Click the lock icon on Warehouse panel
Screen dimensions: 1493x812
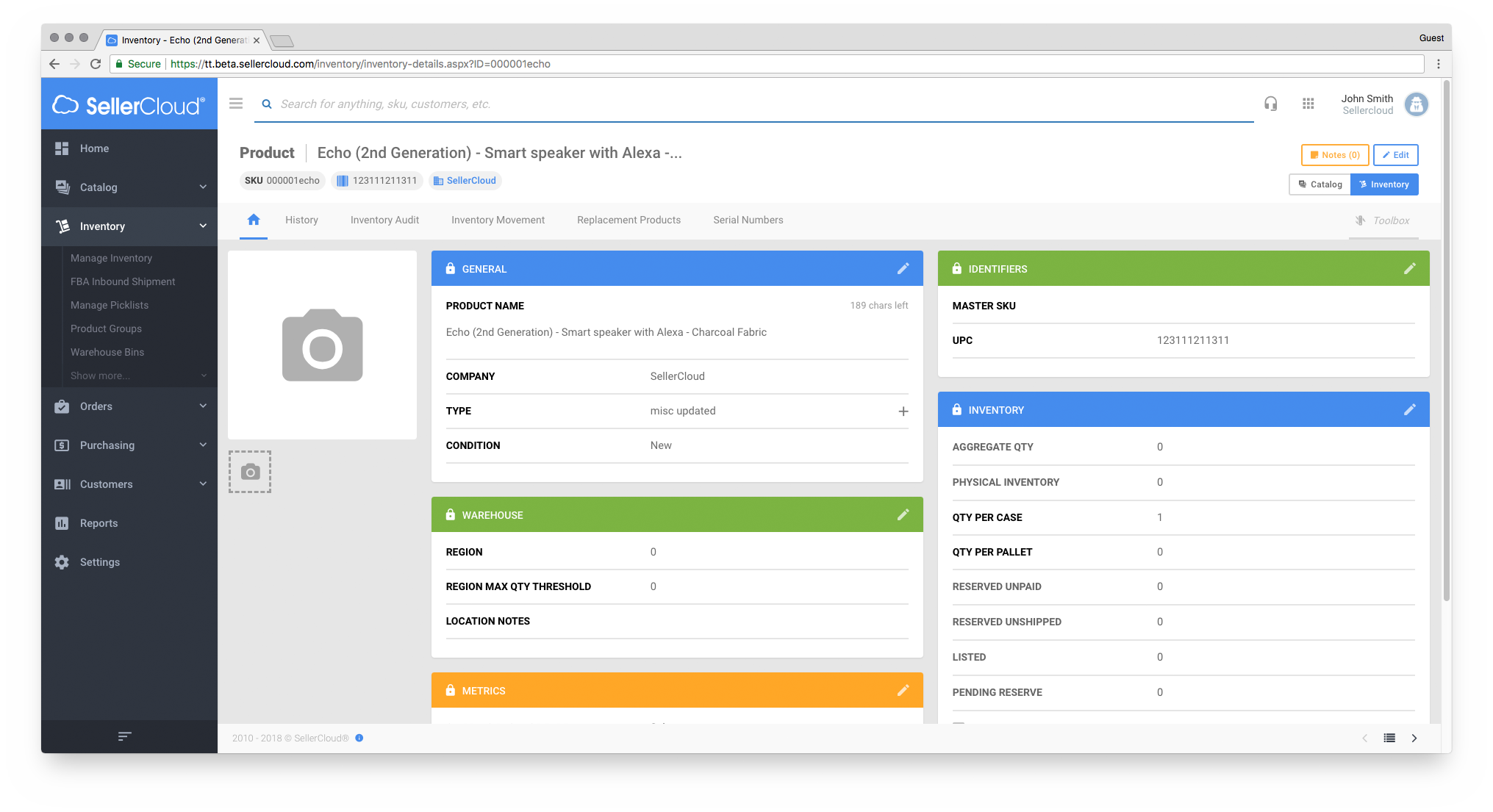pyautogui.click(x=451, y=514)
